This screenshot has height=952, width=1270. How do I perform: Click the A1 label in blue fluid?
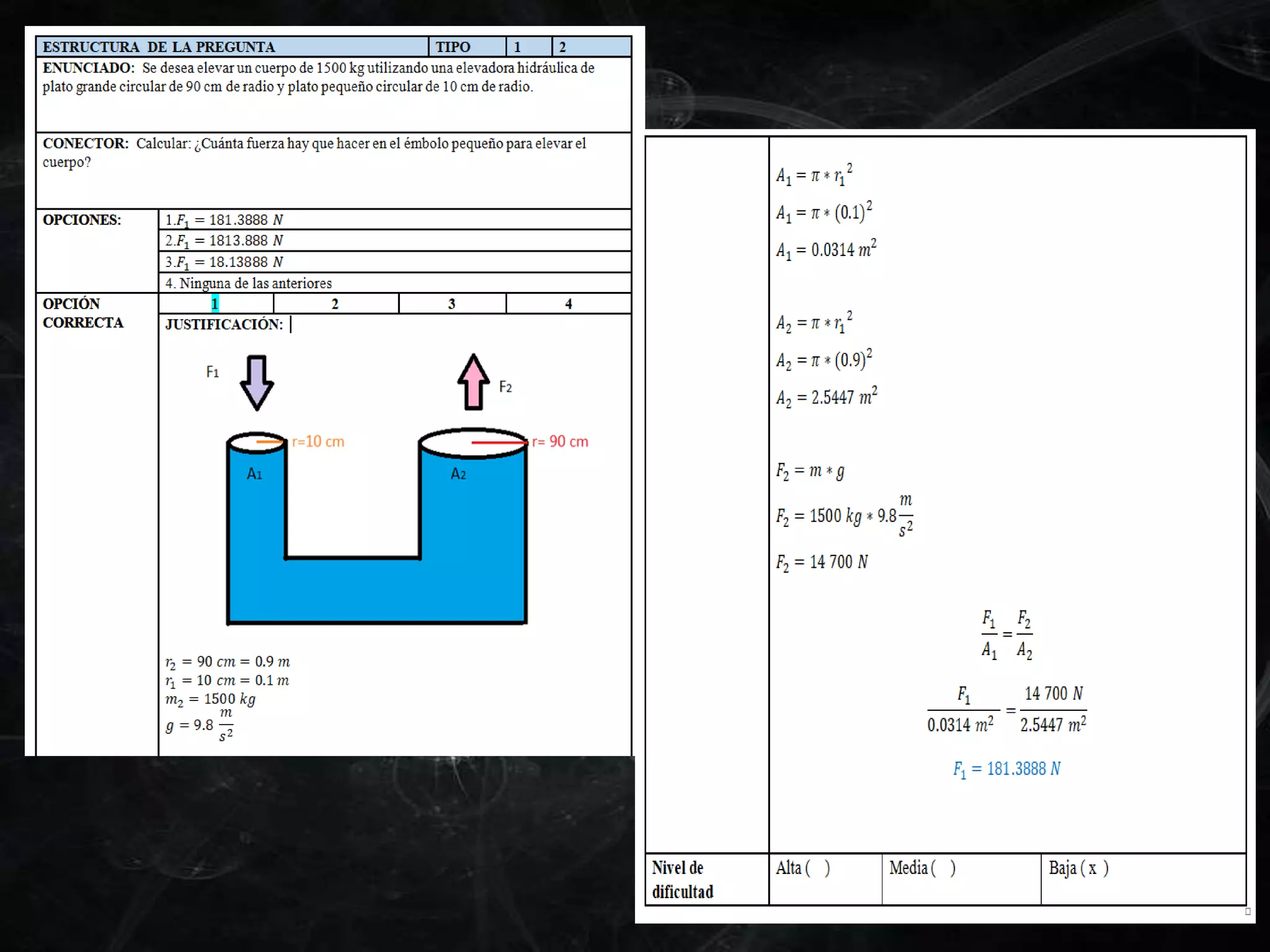254,474
